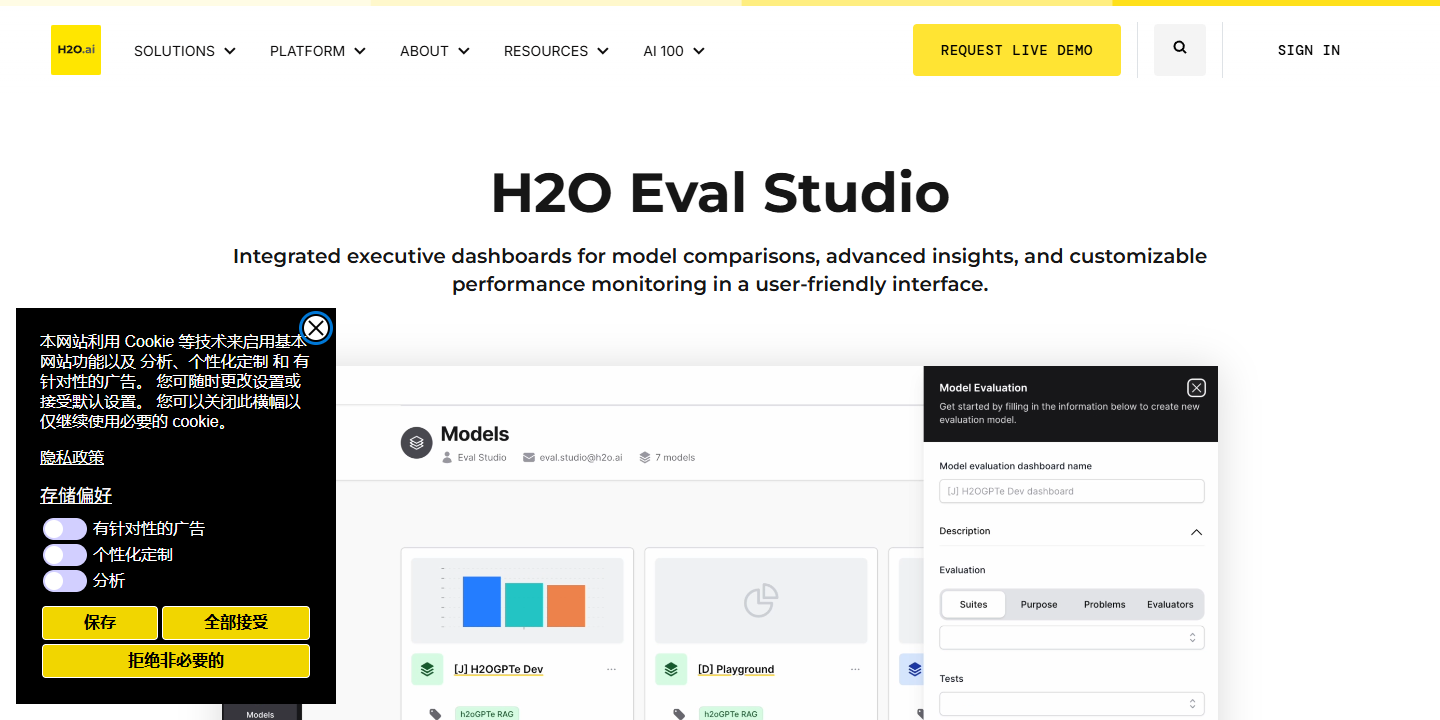Save cookie preferences with 保存 button
This screenshot has width=1440, height=720.
click(100, 623)
